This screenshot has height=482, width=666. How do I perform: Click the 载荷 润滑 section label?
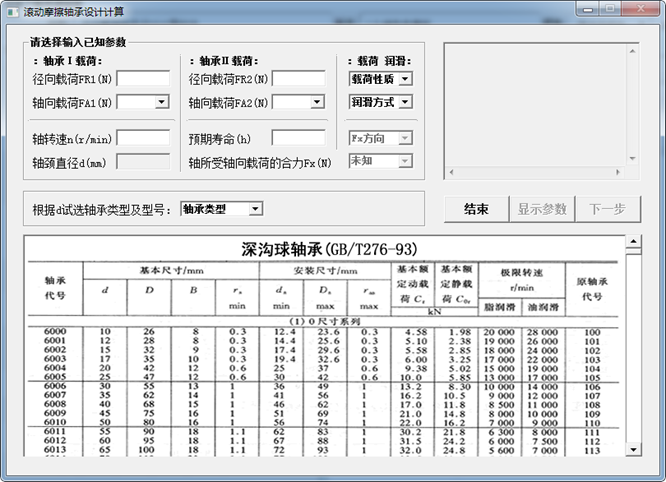click(x=380, y=61)
